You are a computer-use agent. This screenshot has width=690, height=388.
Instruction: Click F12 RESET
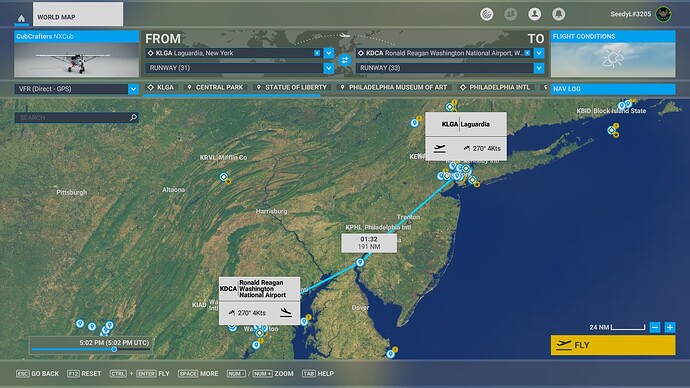pyautogui.click(x=84, y=373)
